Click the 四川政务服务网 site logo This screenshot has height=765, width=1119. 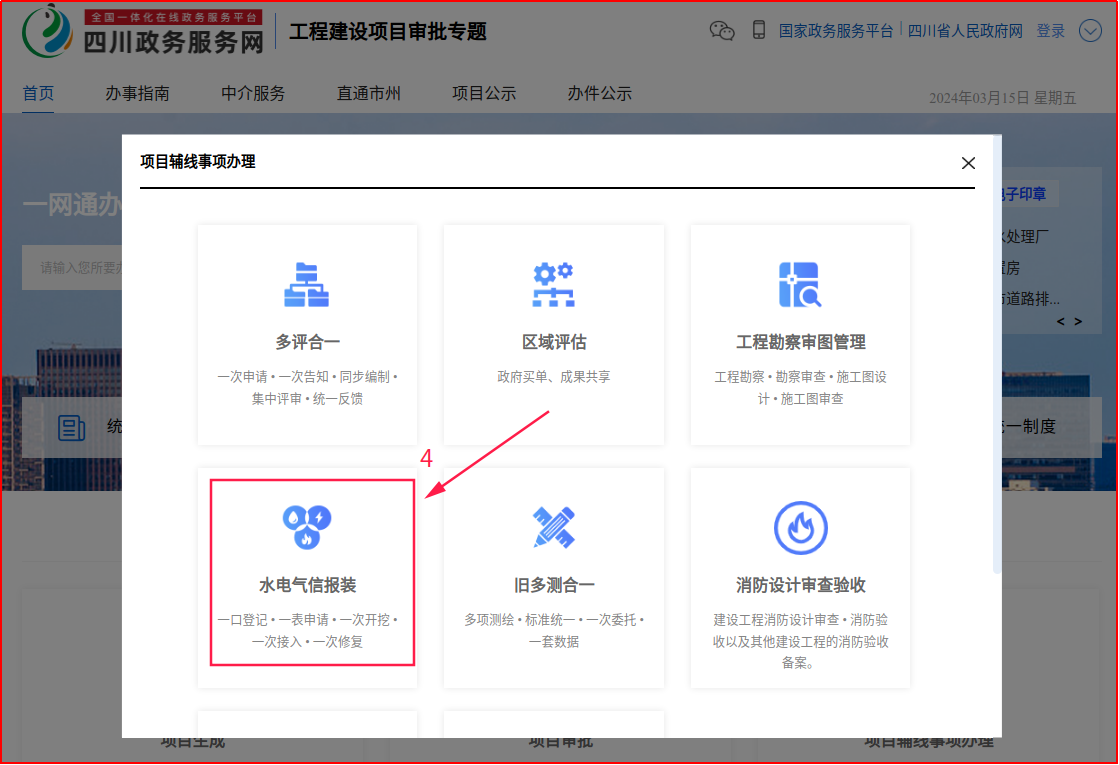143,32
